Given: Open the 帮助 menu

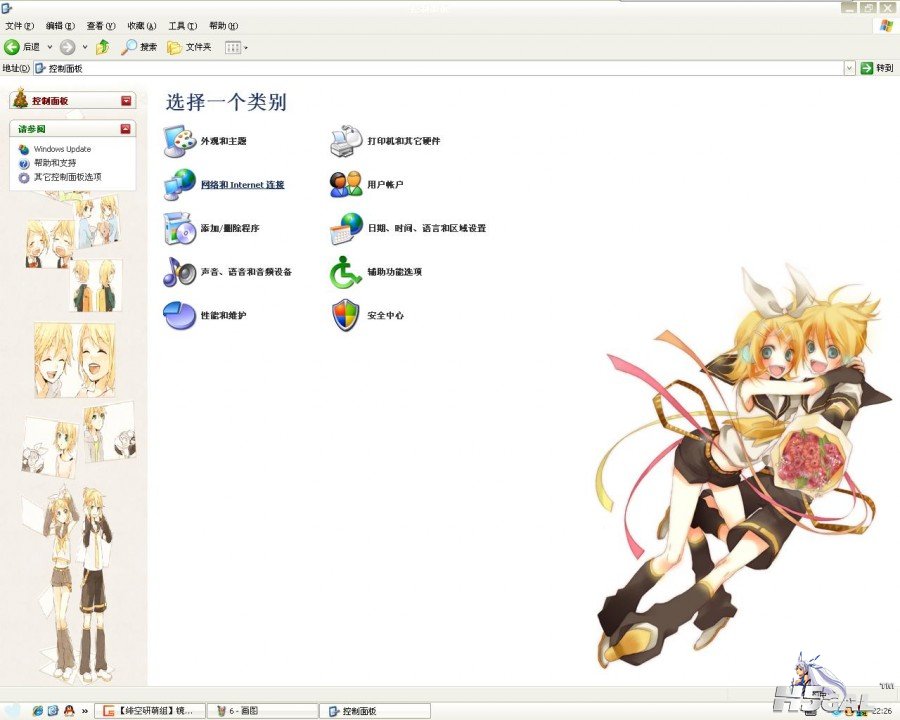Looking at the screenshot, I should tap(223, 26).
